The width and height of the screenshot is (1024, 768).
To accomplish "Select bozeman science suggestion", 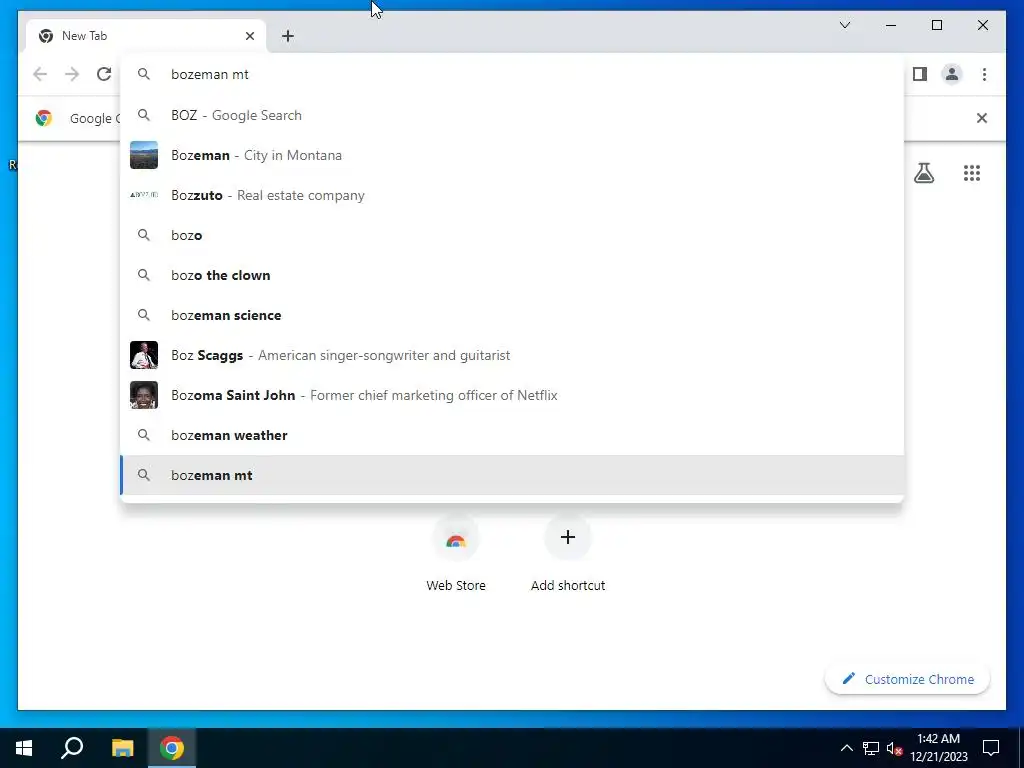I will click(x=512, y=315).
